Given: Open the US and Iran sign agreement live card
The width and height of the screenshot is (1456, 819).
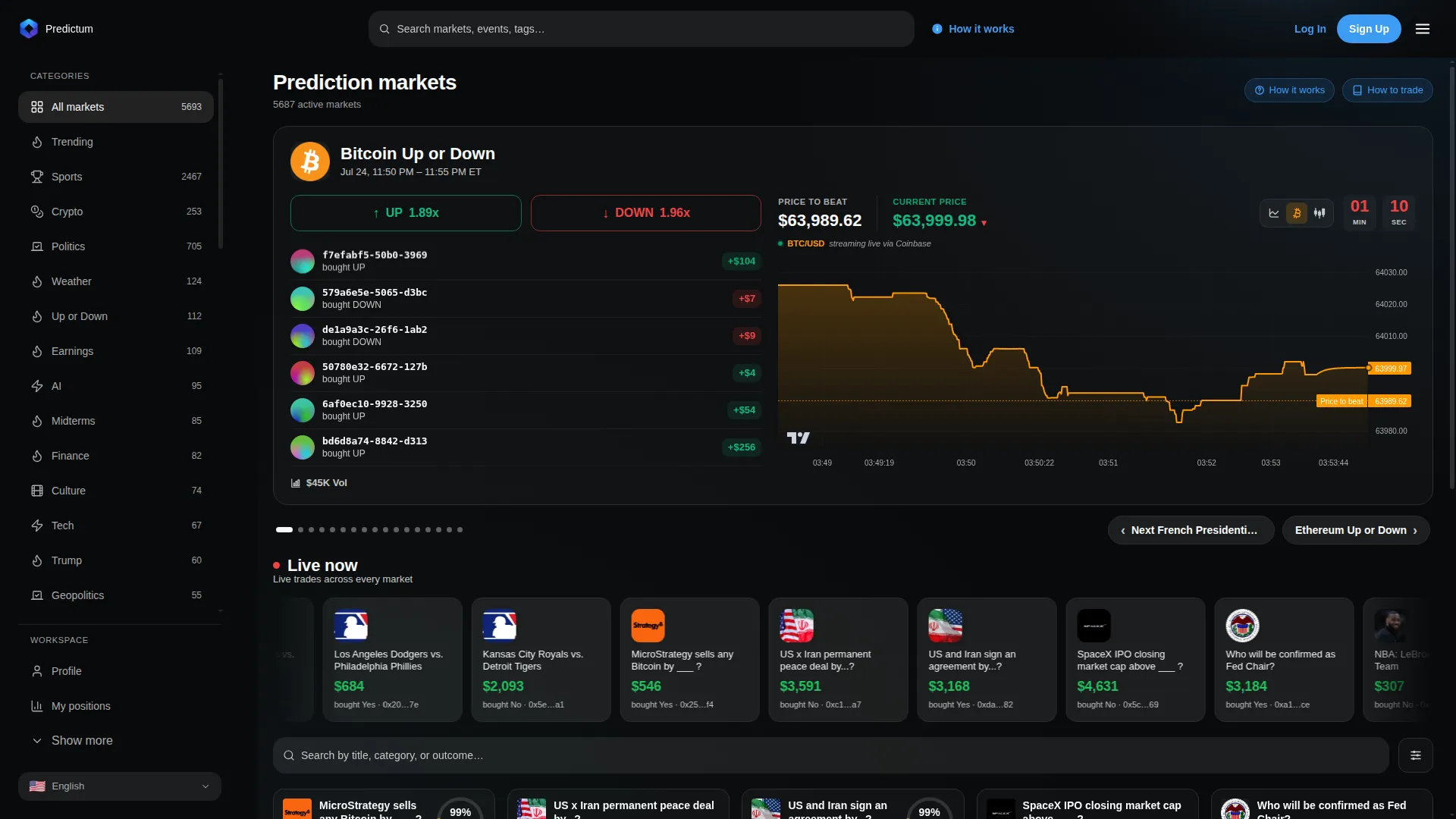Looking at the screenshot, I should [x=987, y=660].
